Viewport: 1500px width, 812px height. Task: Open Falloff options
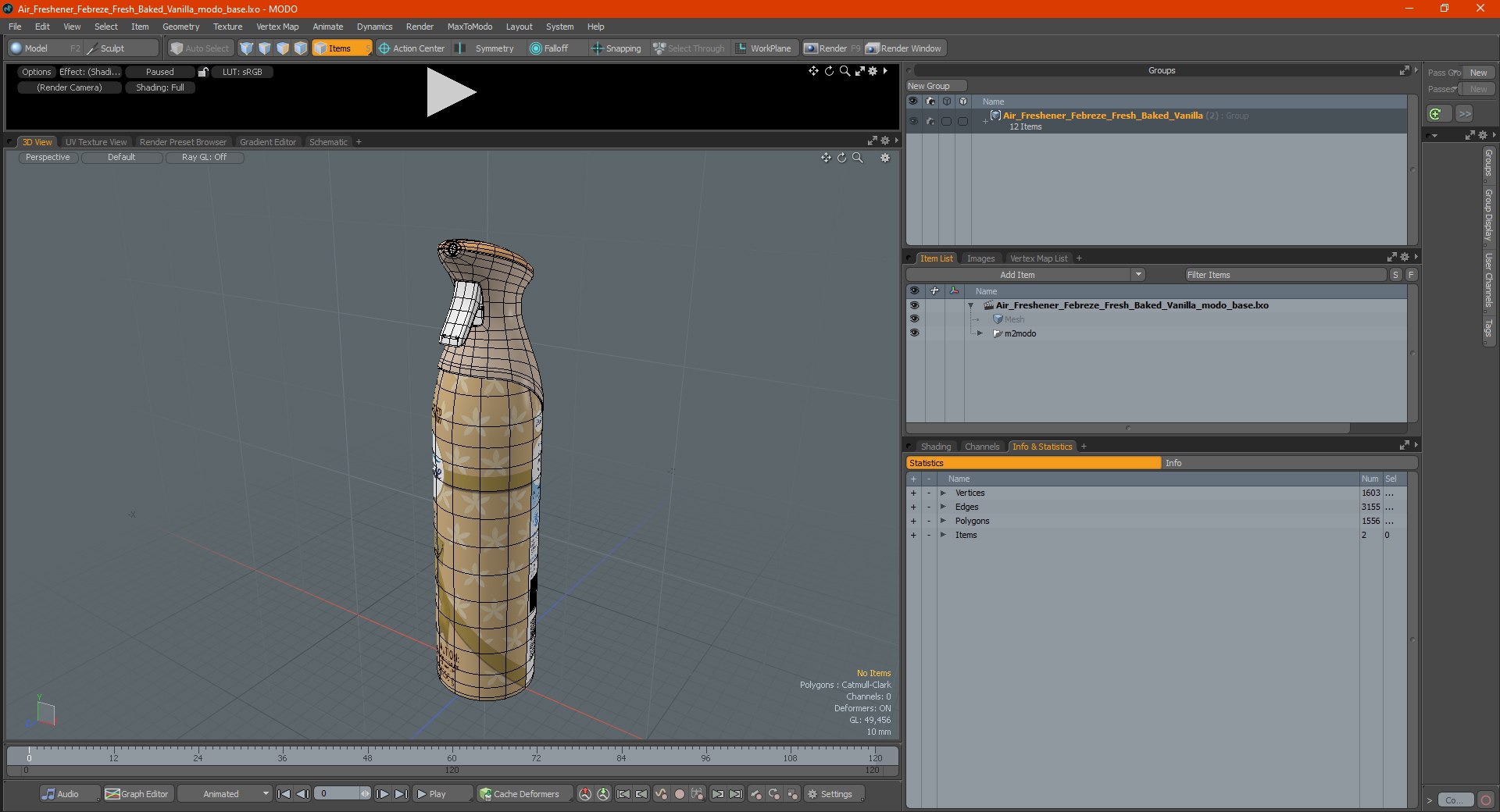tap(549, 48)
